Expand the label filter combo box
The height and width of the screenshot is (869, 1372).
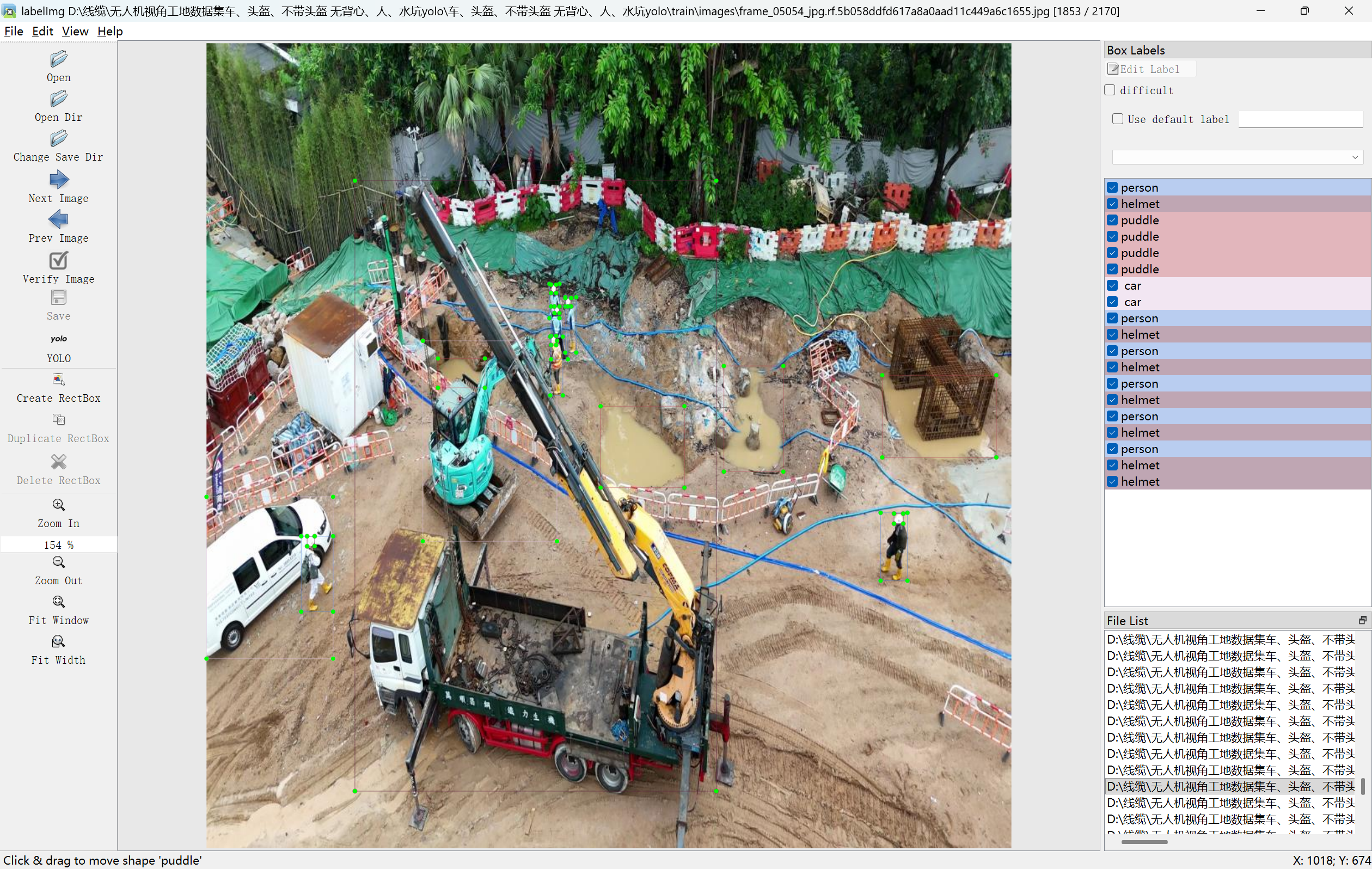[1355, 157]
